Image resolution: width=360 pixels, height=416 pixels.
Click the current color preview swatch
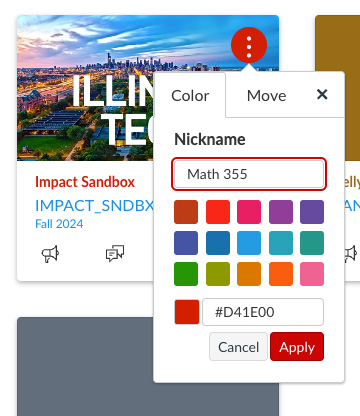click(187, 312)
